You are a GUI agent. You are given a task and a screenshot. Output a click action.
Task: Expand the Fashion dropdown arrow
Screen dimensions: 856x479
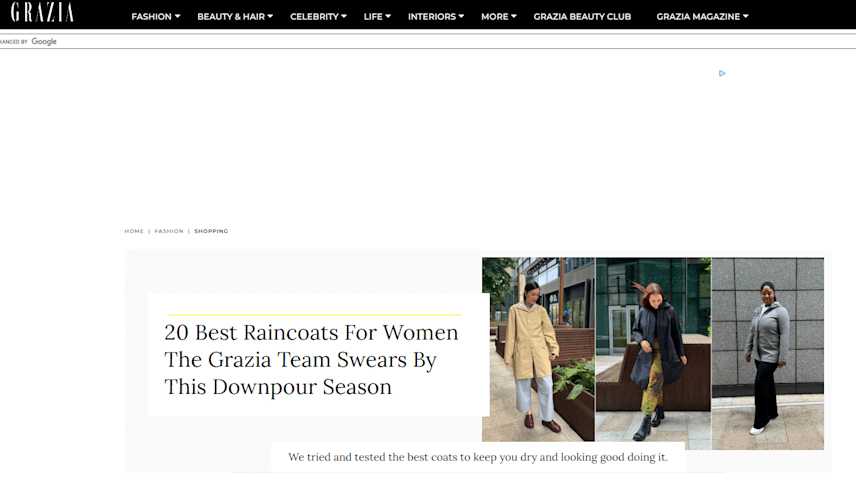tap(177, 16)
